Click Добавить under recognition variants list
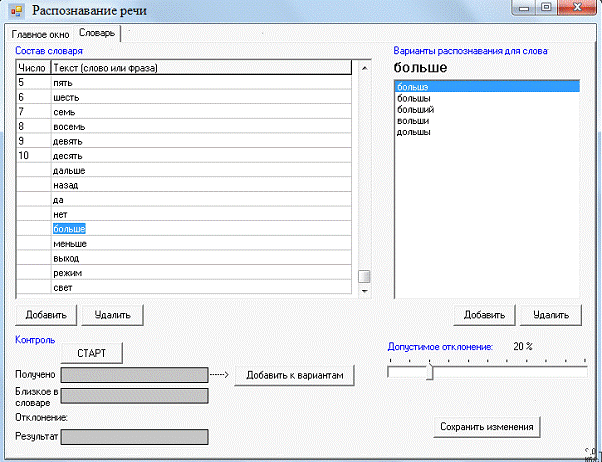This screenshot has width=602, height=462. pyautogui.click(x=485, y=315)
